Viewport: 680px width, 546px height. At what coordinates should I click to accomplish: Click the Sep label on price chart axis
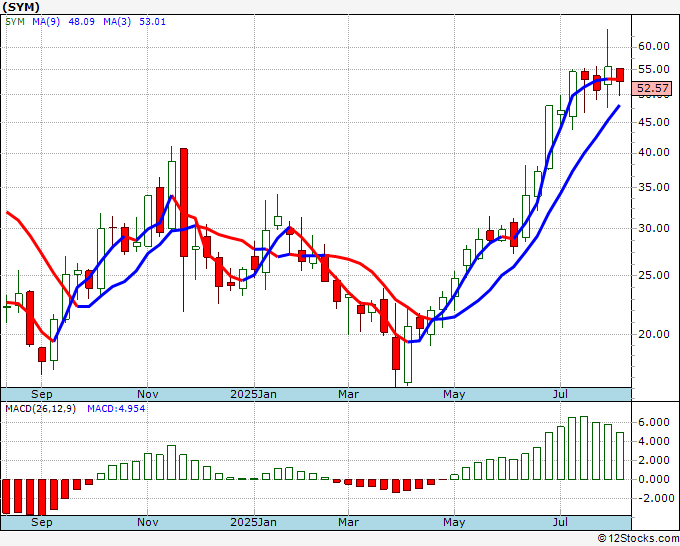[42, 394]
